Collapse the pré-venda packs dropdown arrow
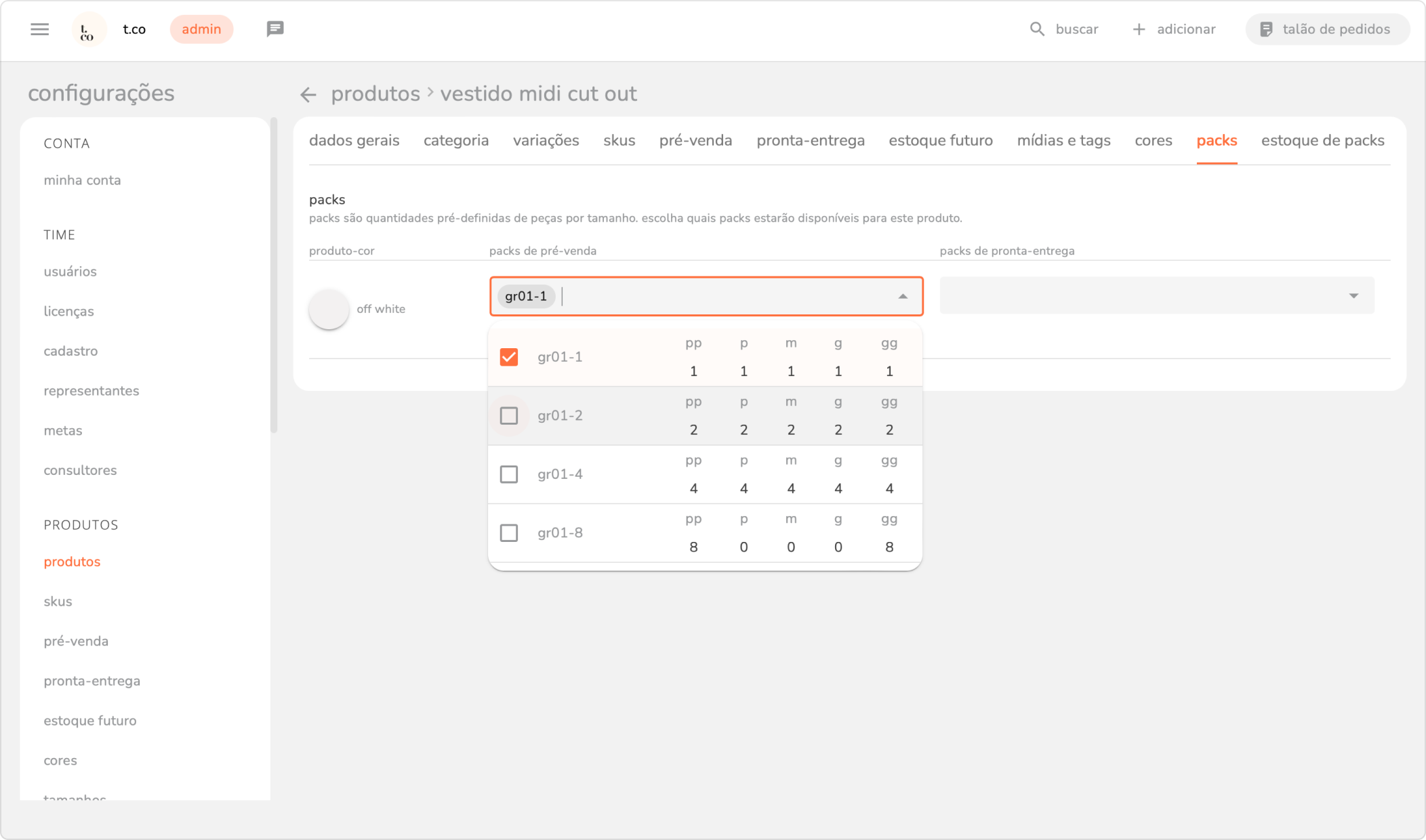Image resolution: width=1426 pixels, height=840 pixels. click(903, 296)
